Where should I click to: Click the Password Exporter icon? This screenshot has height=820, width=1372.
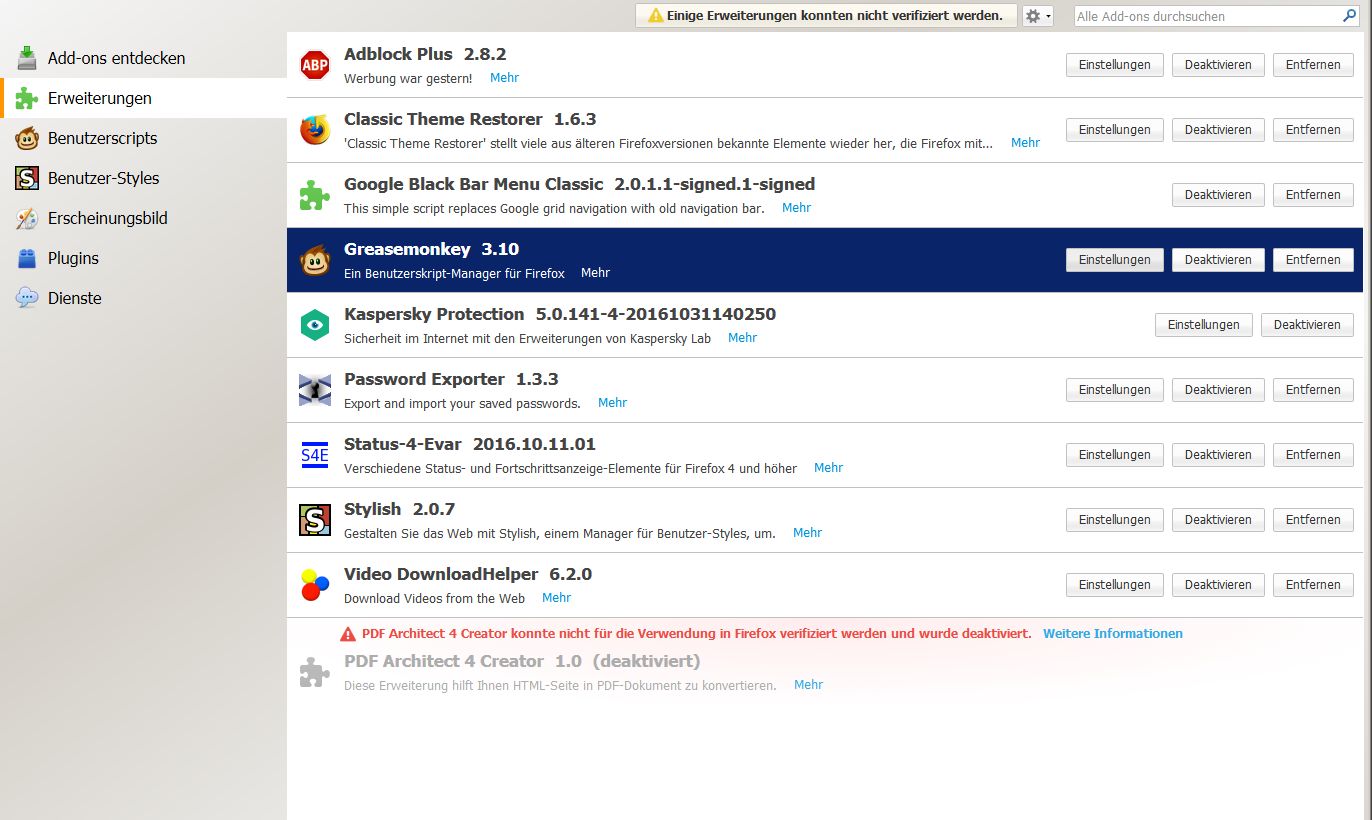[315, 390]
